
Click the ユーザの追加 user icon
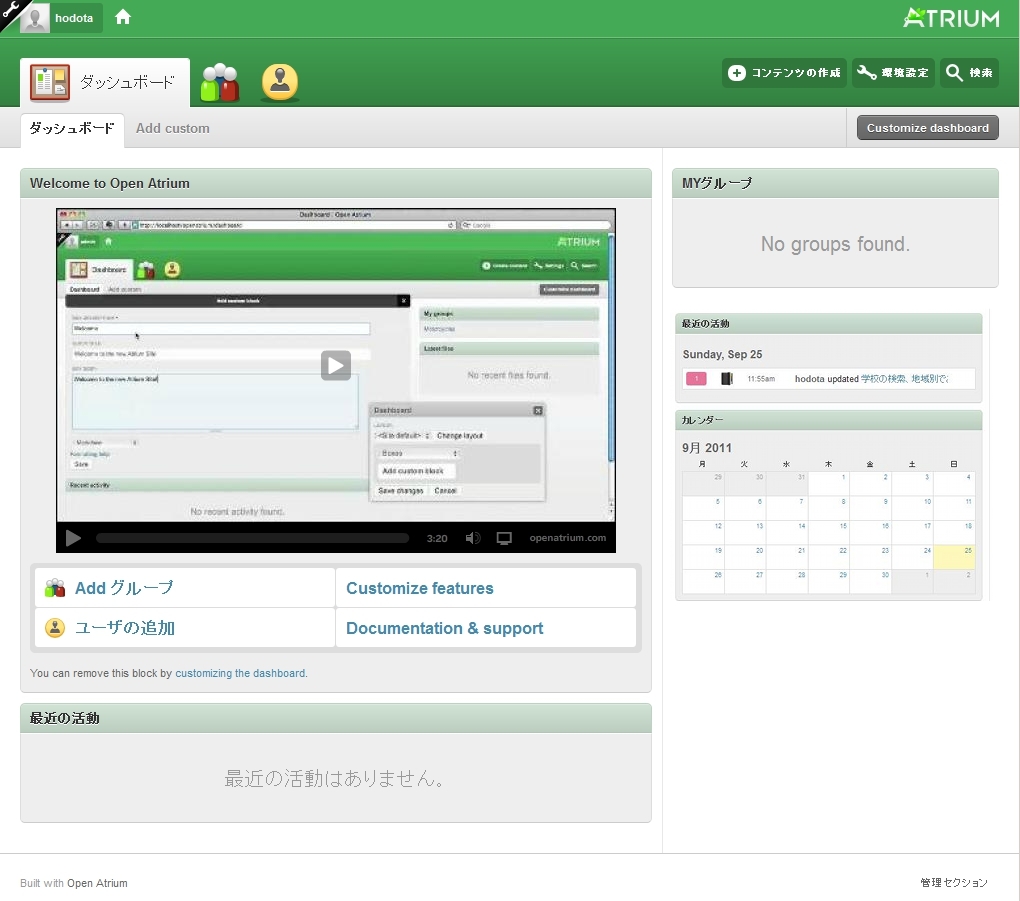(x=55, y=628)
